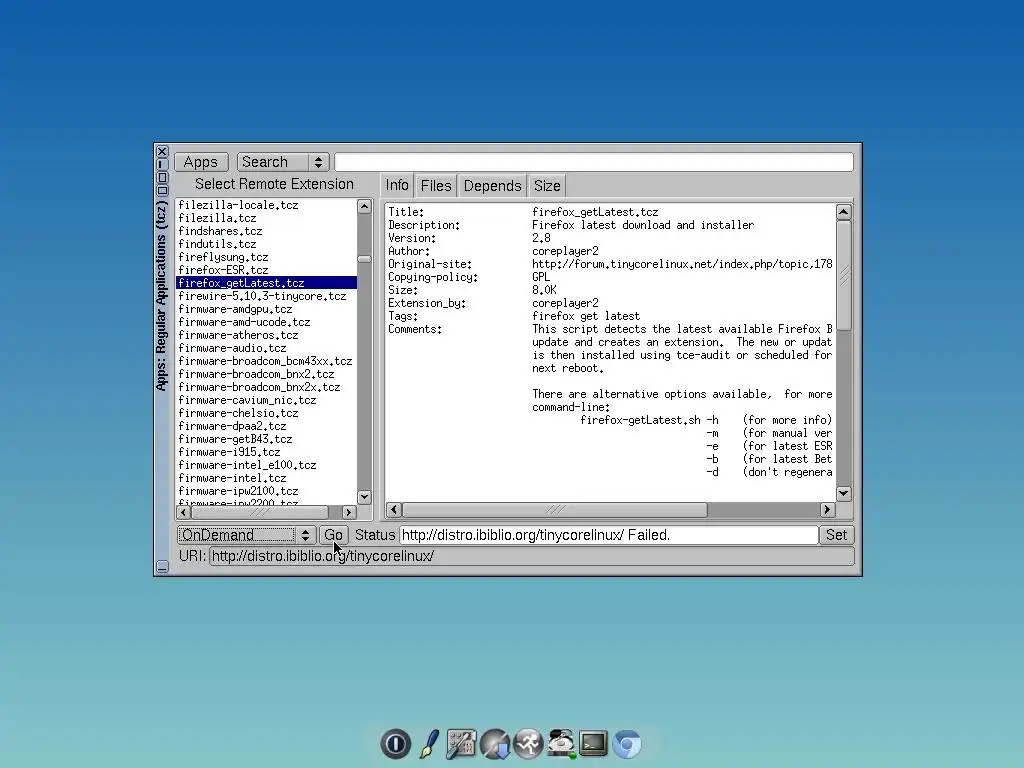
Task: Click into the search text field
Action: [x=594, y=162]
